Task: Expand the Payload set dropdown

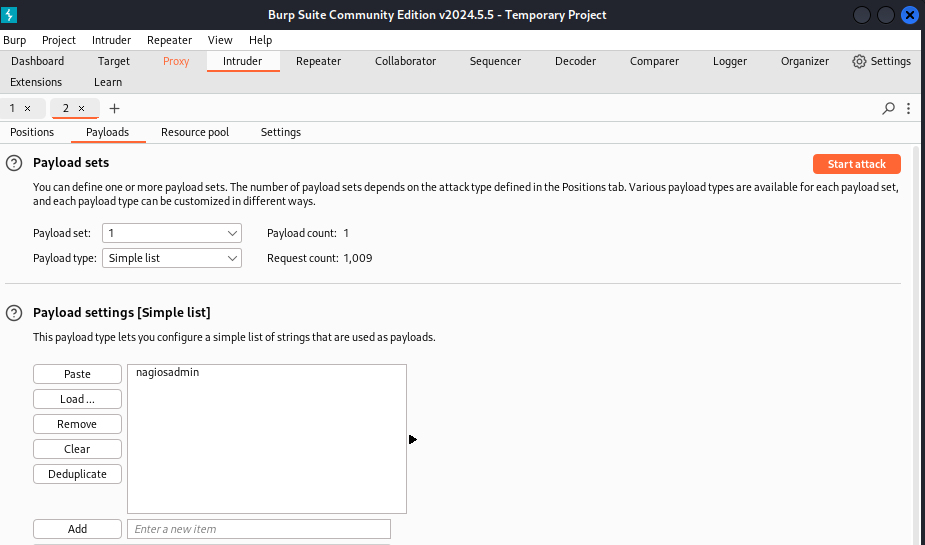Action: (x=172, y=233)
